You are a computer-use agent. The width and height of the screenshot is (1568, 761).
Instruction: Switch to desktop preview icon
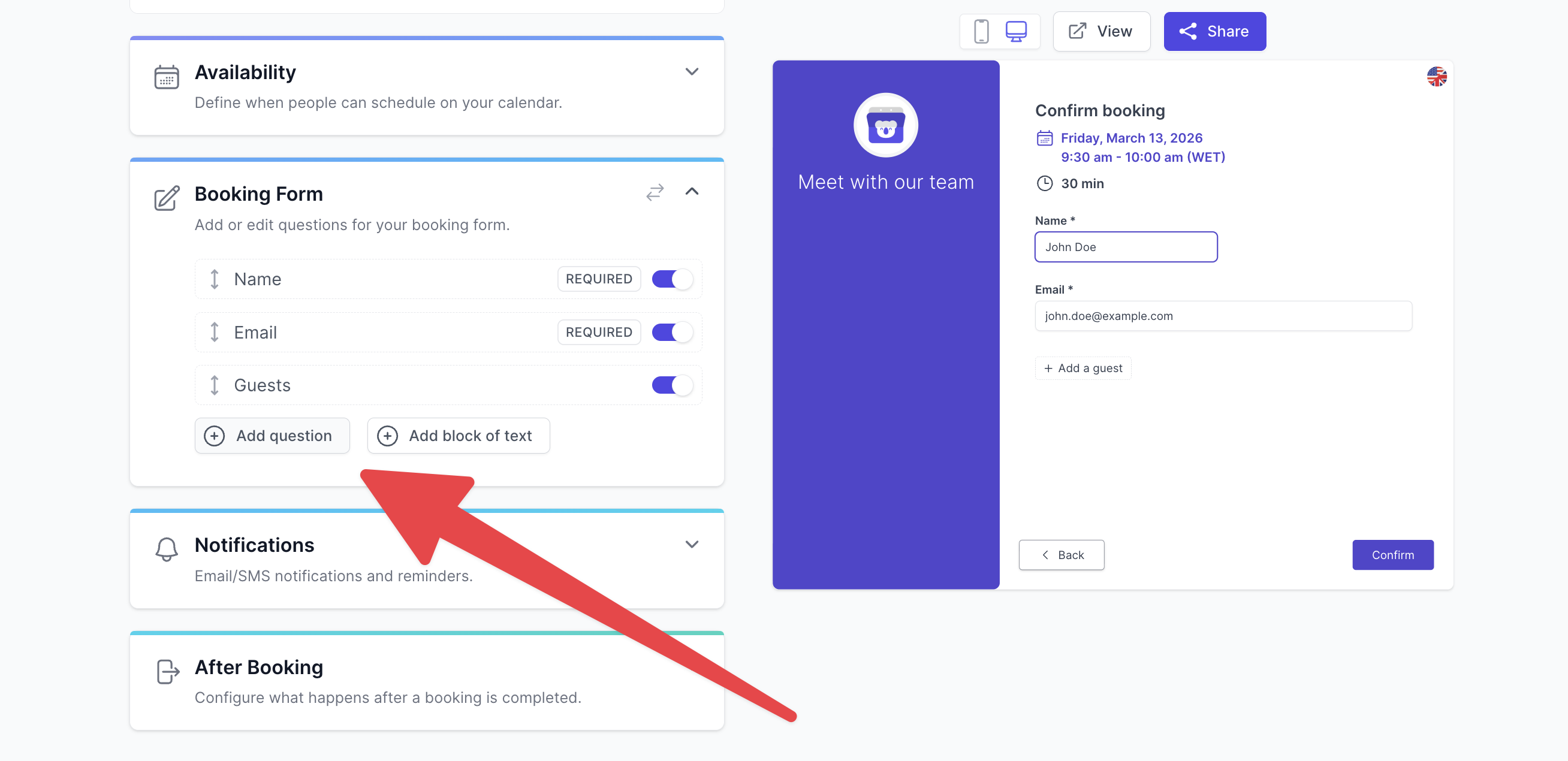1015,31
